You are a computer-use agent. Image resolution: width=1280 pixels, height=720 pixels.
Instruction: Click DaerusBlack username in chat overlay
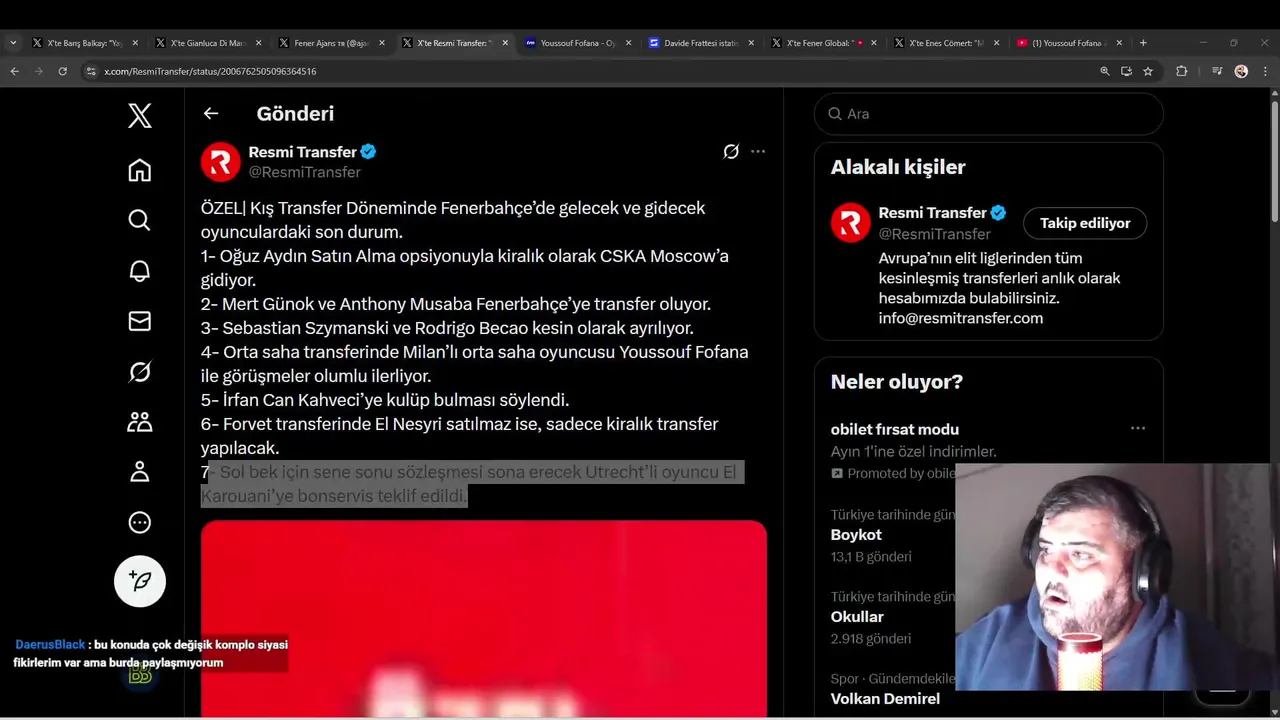(x=50, y=645)
